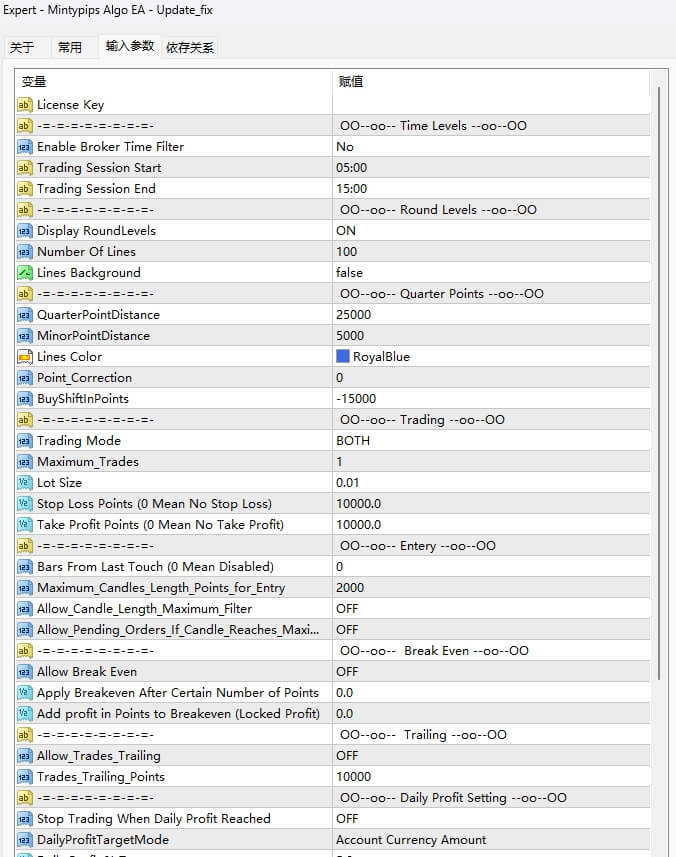
Task: Click the Trades_Trailing_Points integer icon
Action: [25, 777]
